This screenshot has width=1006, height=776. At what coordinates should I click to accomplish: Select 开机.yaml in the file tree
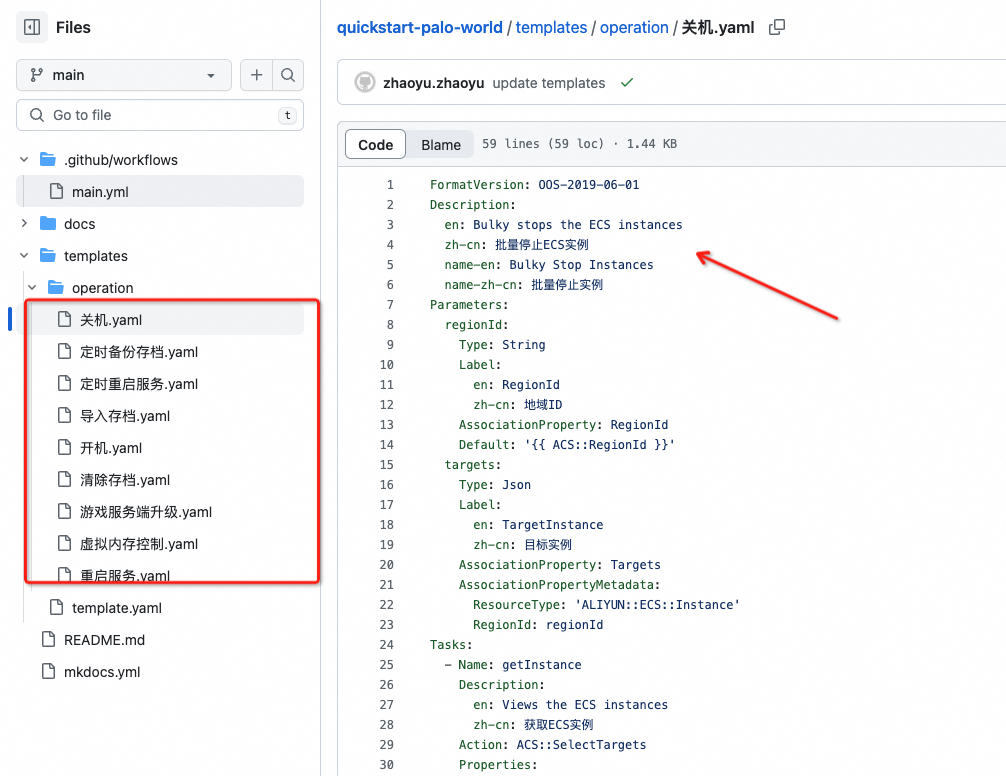click(x=111, y=448)
